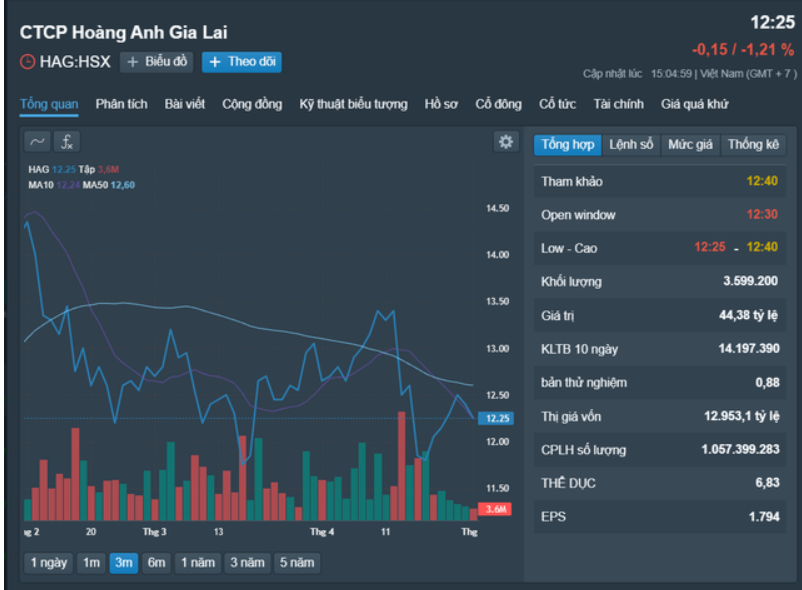Set chart range to 3m
This screenshot has height=590, width=802.
click(124, 563)
